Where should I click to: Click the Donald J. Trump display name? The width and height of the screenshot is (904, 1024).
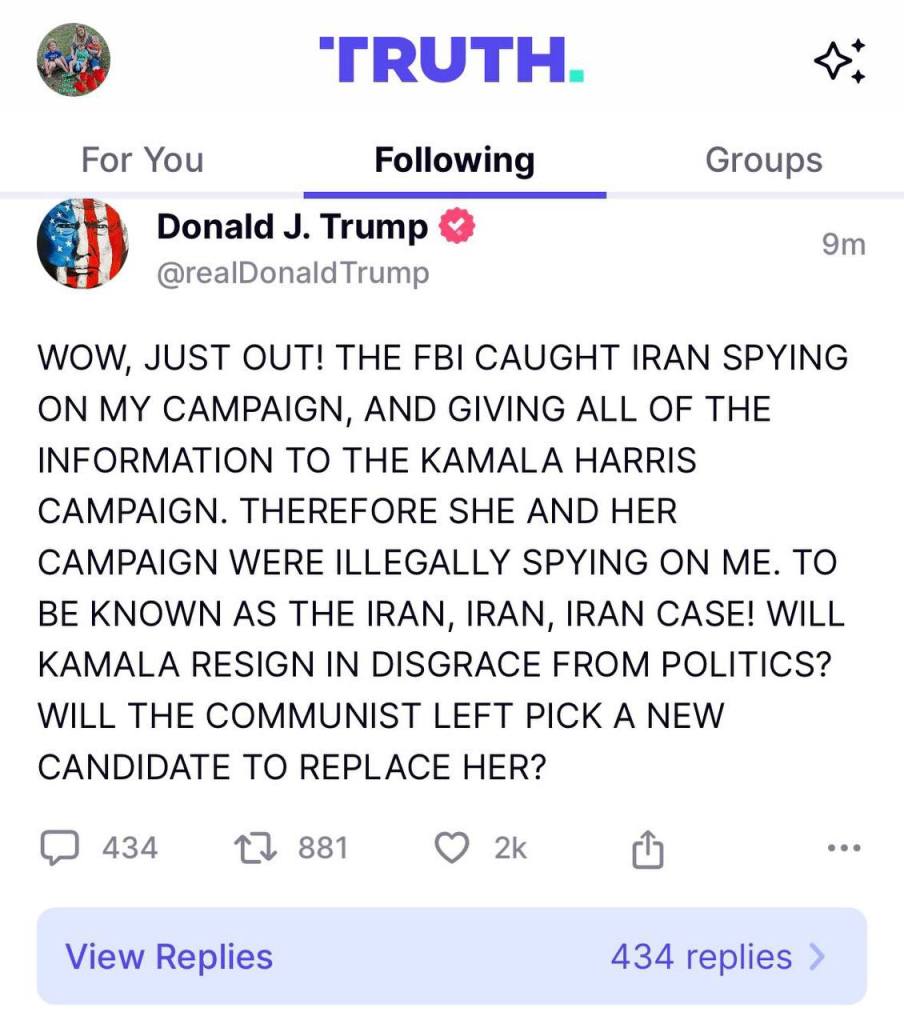tap(292, 228)
